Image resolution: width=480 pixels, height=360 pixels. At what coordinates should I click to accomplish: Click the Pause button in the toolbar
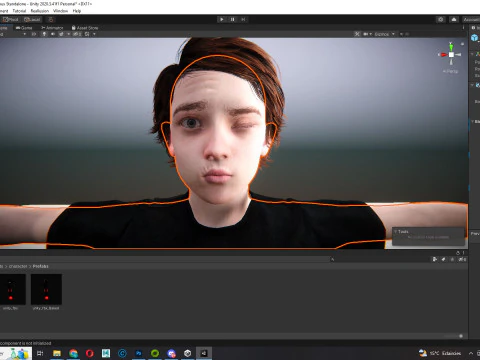coord(232,19)
